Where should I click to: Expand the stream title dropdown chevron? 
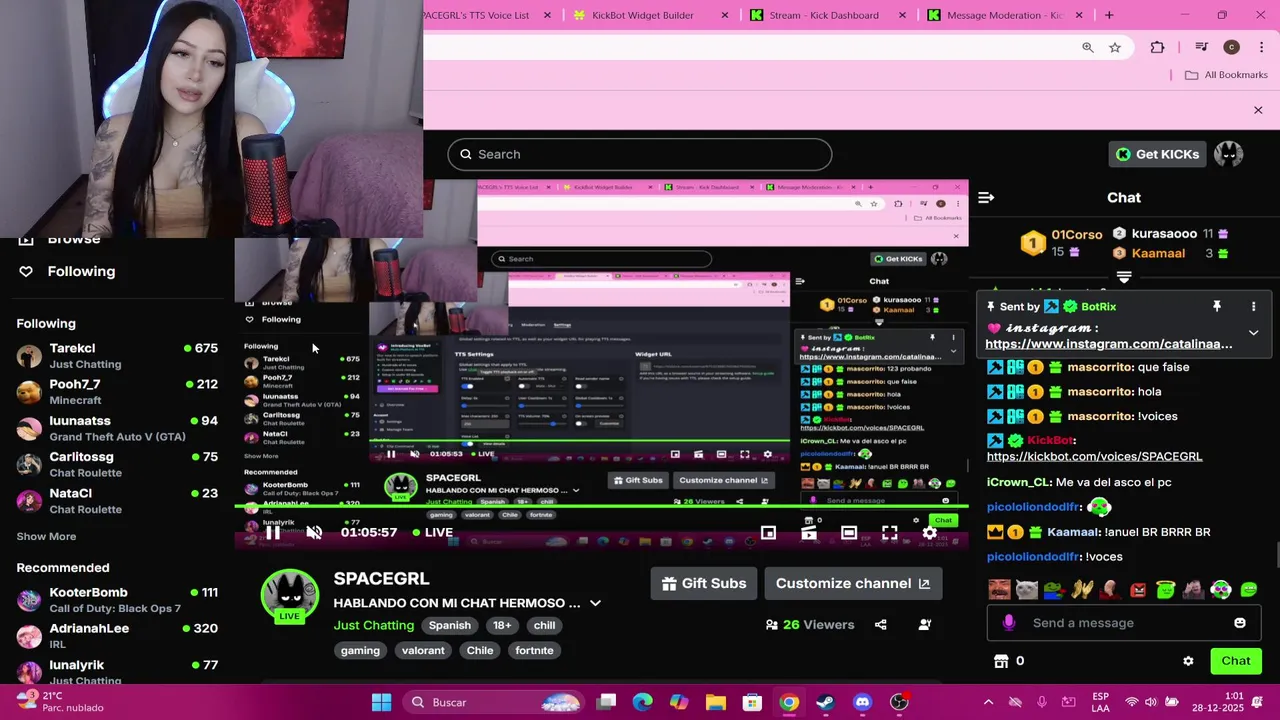coord(595,603)
